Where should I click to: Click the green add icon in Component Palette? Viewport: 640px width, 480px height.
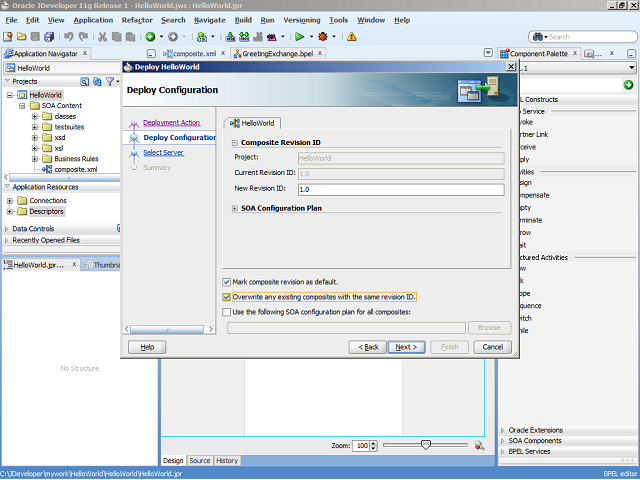pos(629,84)
